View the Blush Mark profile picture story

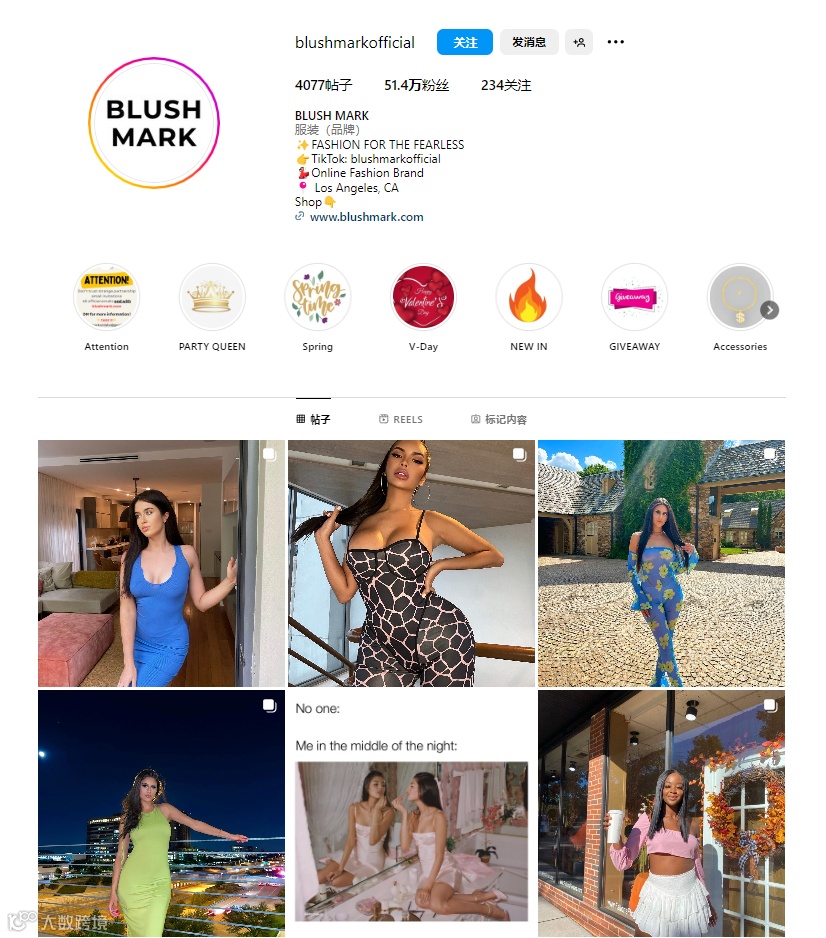[x=154, y=123]
